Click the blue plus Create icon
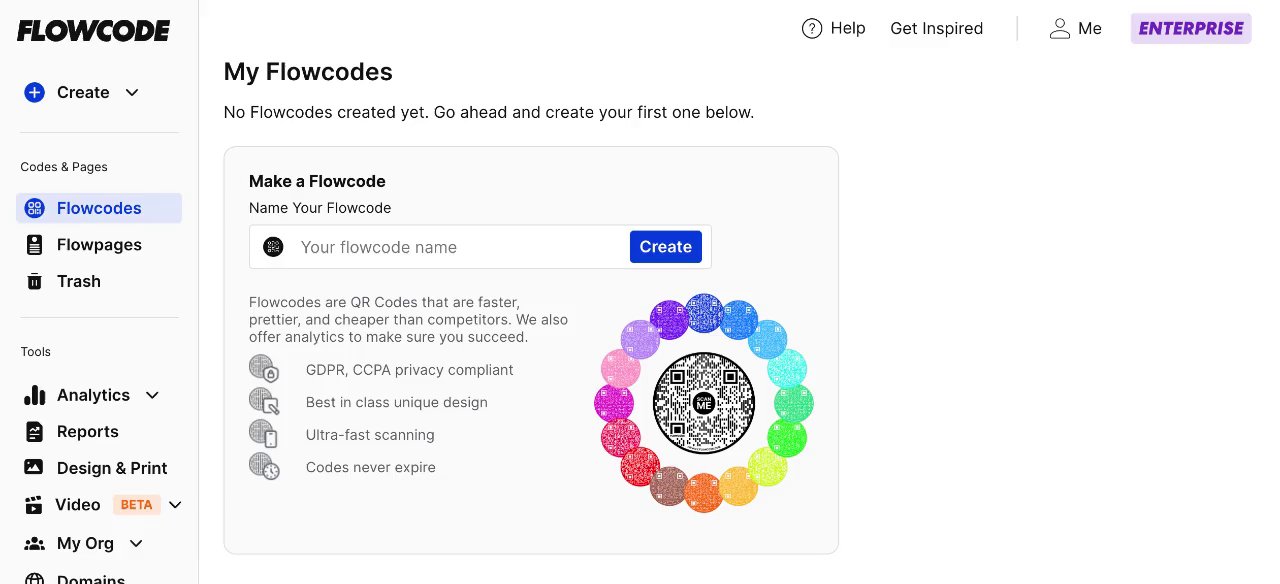This screenshot has width=1280, height=584. point(34,92)
